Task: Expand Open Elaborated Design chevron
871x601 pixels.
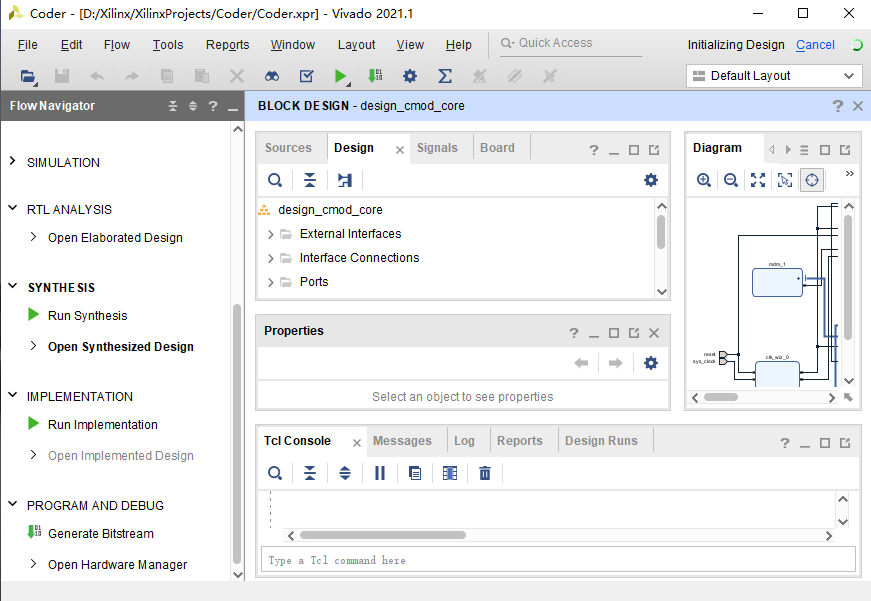Action: point(33,237)
